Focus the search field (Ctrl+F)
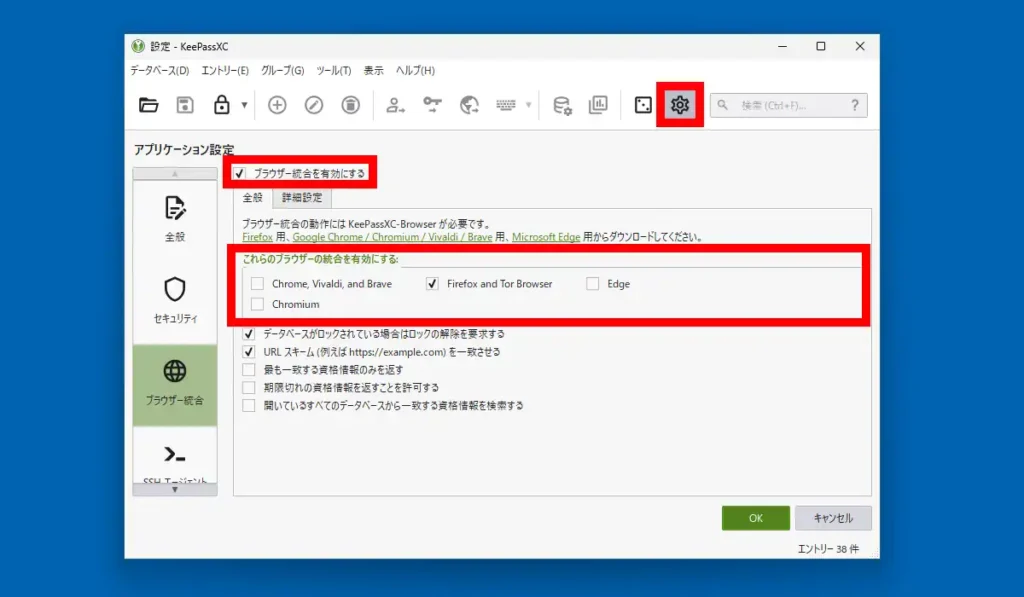 788,105
